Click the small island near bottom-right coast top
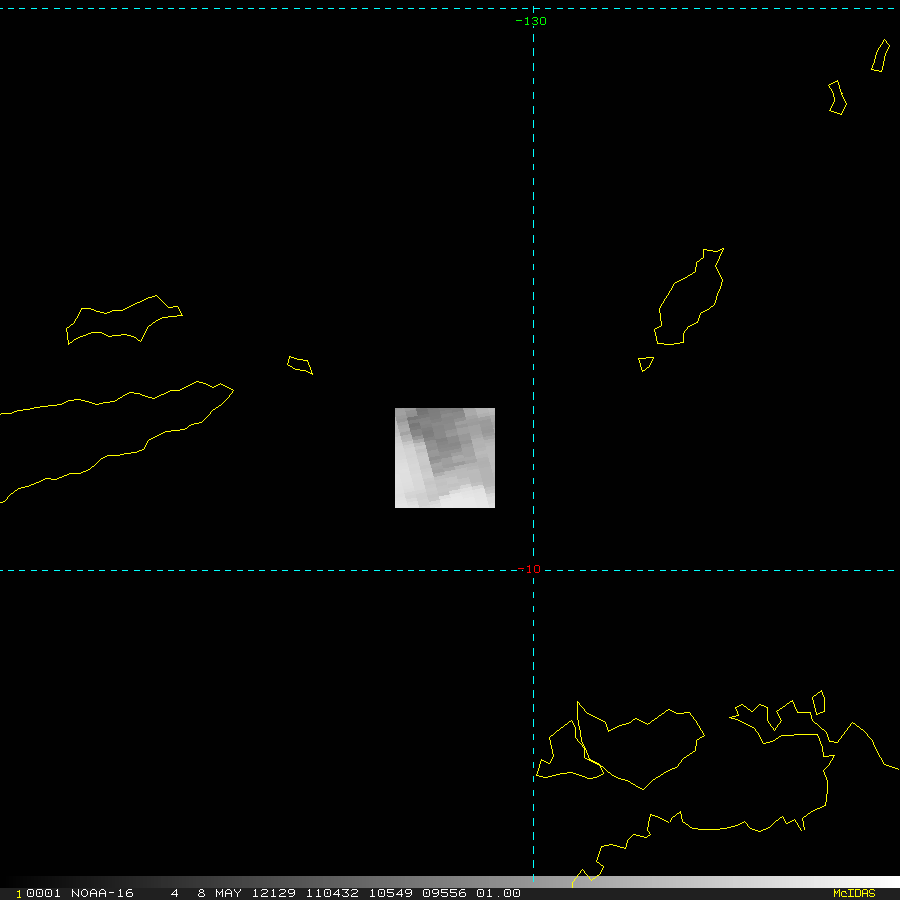Viewport: 900px width, 900px height. 818,703
